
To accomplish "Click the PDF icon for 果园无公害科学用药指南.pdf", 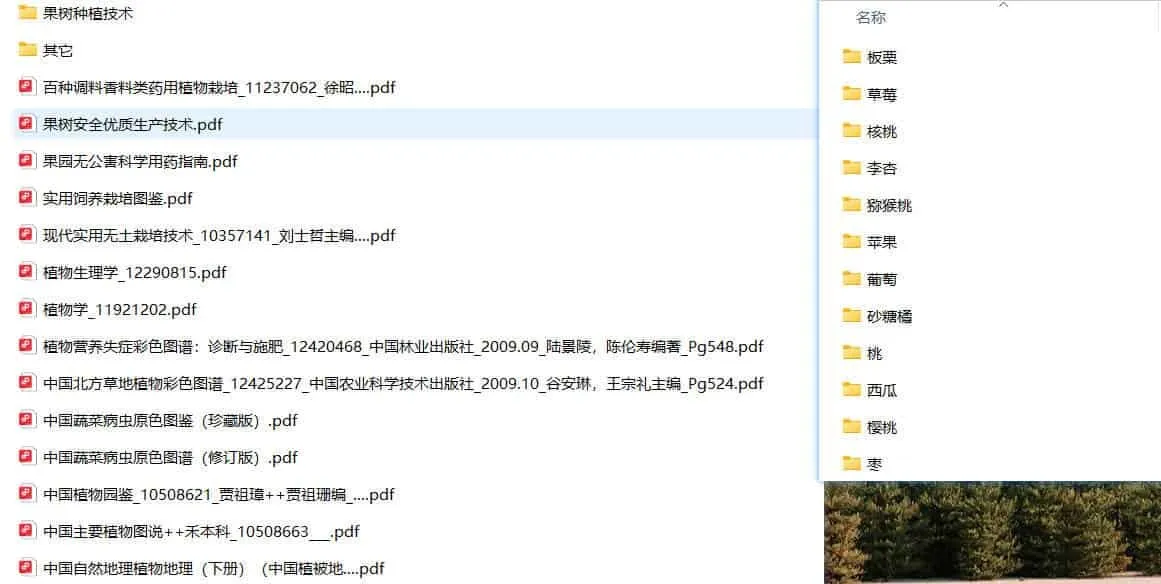I will [x=25, y=161].
